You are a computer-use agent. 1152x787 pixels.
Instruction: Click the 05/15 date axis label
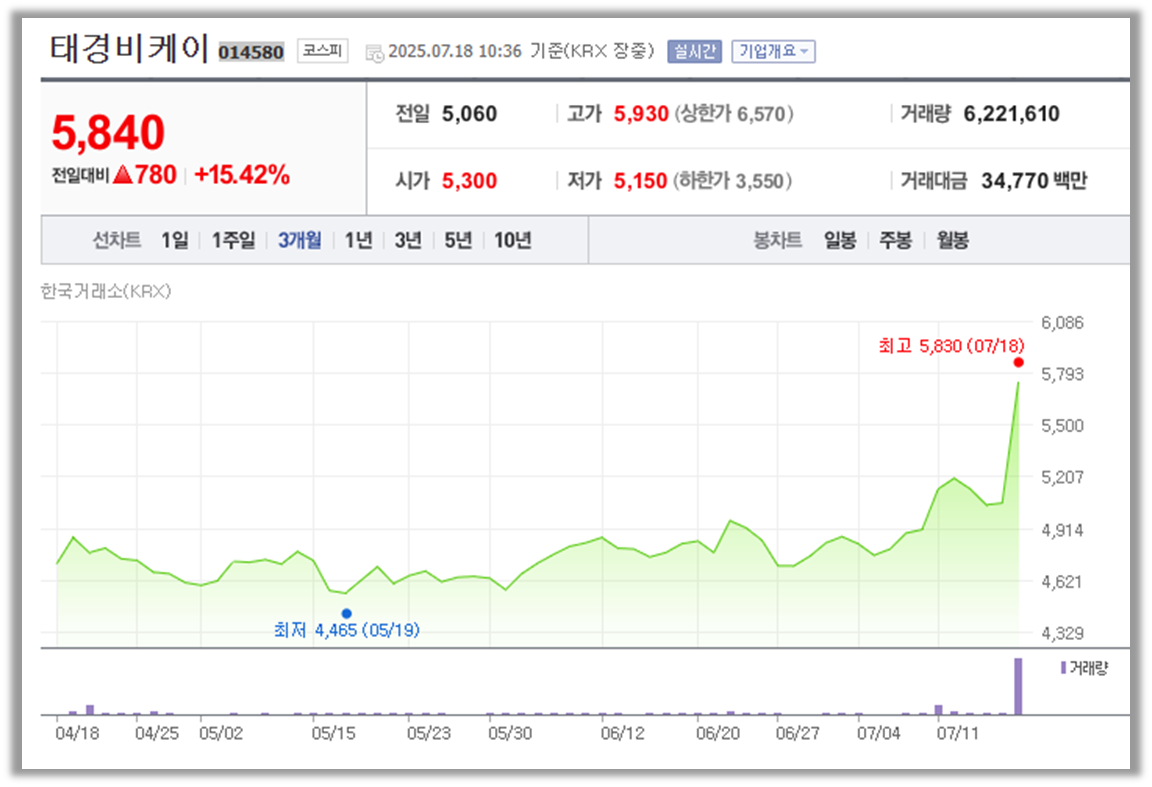click(334, 733)
